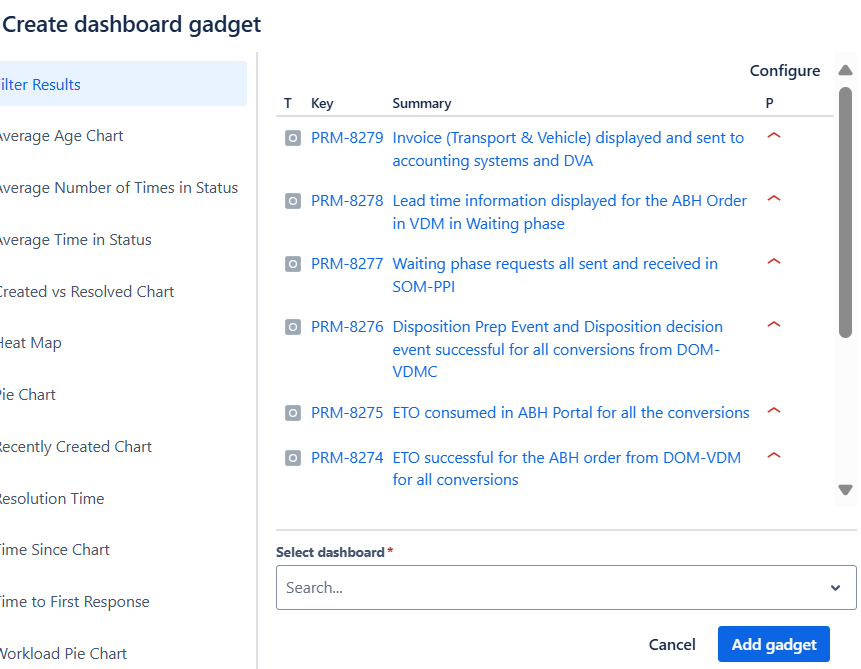Open issue key link PRM-8276
The image size is (861, 669).
347,327
